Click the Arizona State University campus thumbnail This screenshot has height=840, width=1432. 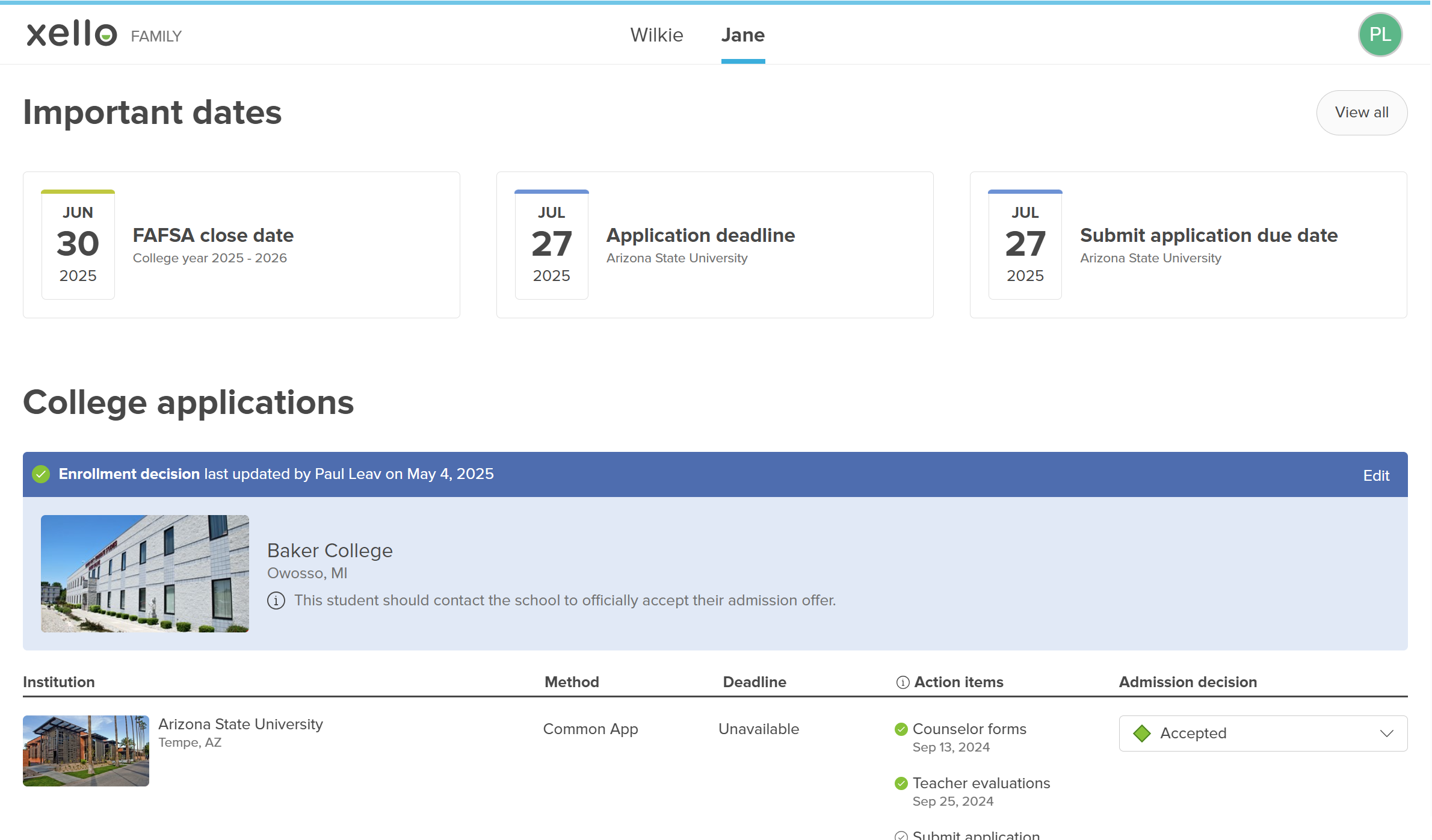coord(86,751)
